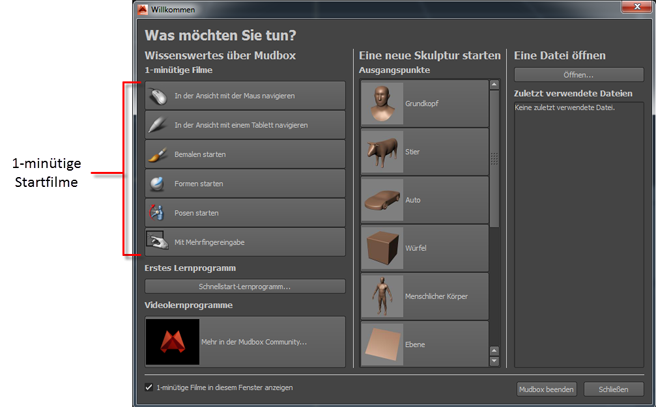Viewport: 656px width, 407px height.
Task: Launch the Schnellstart-Lernprogramm
Action: 245,287
